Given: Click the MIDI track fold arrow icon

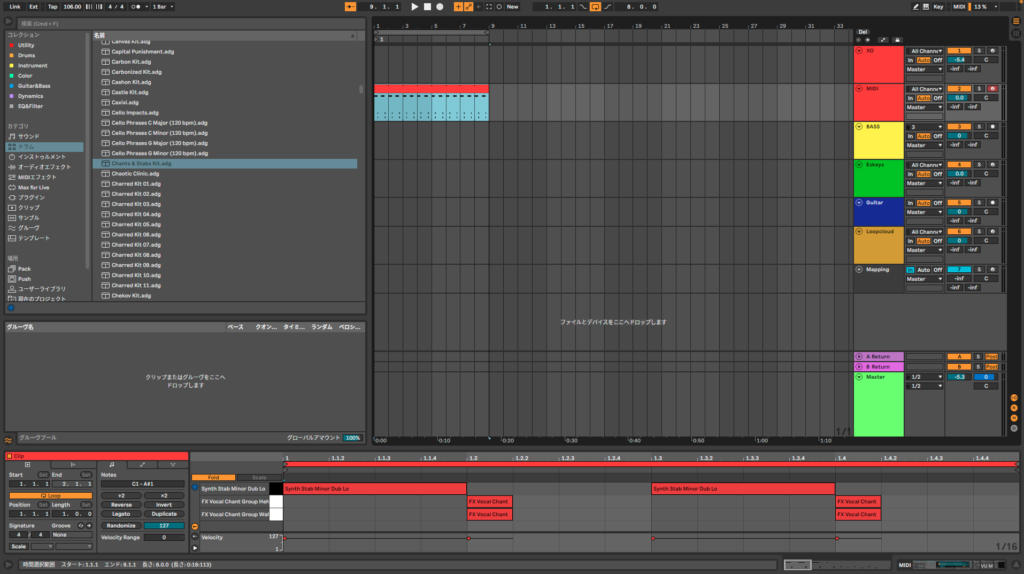Looking at the screenshot, I should pyautogui.click(x=858, y=88).
